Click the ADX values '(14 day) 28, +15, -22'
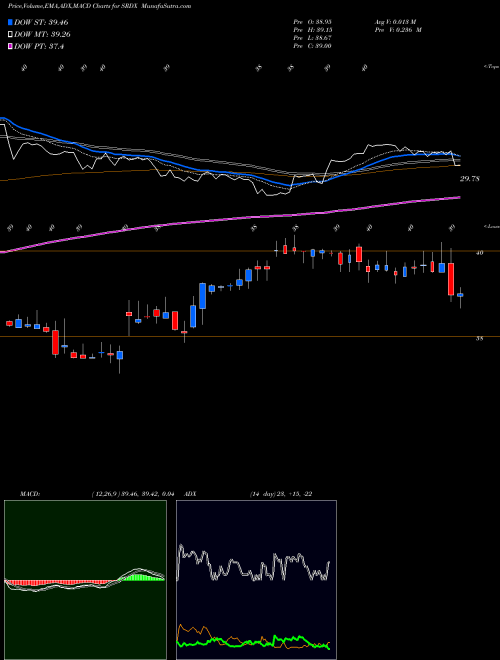Viewport: 500px width, 660px height. point(281,494)
